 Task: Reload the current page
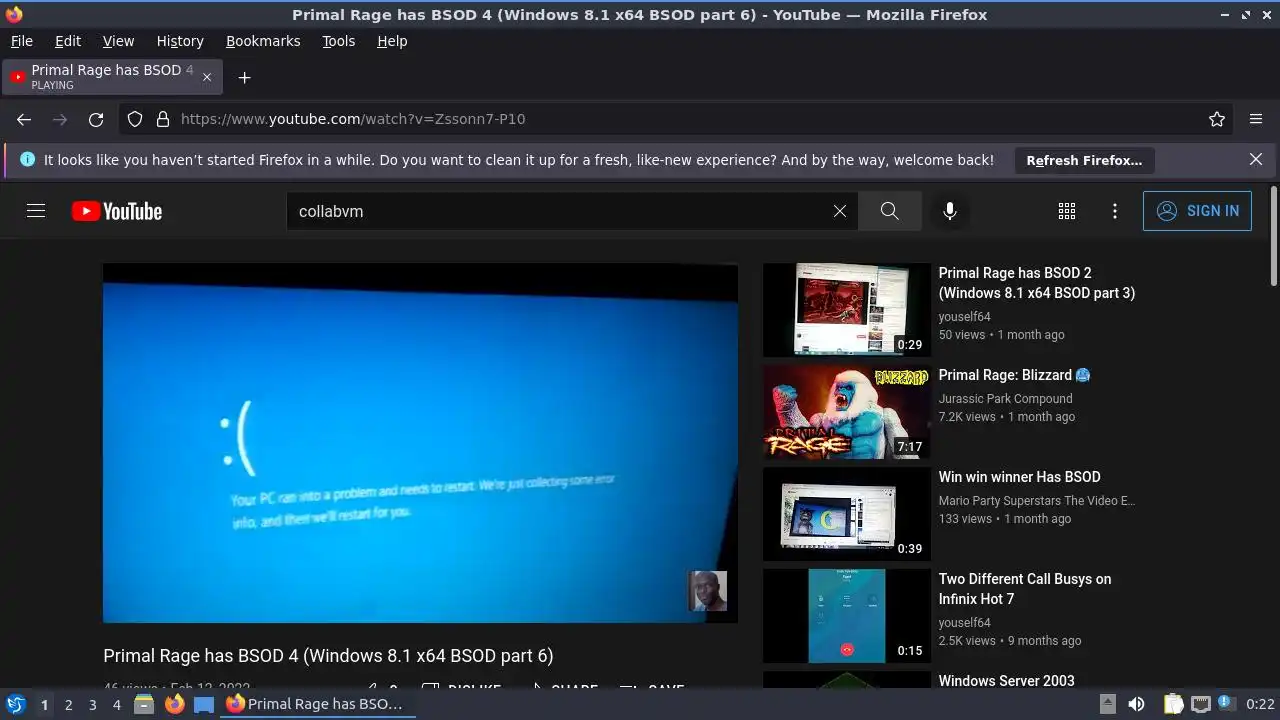[96, 119]
